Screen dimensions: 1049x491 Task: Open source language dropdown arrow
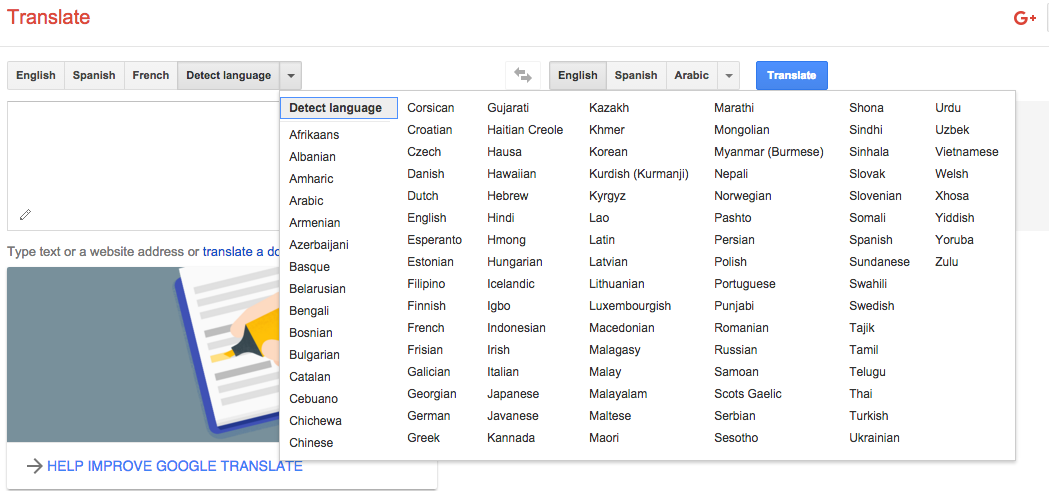(290, 76)
